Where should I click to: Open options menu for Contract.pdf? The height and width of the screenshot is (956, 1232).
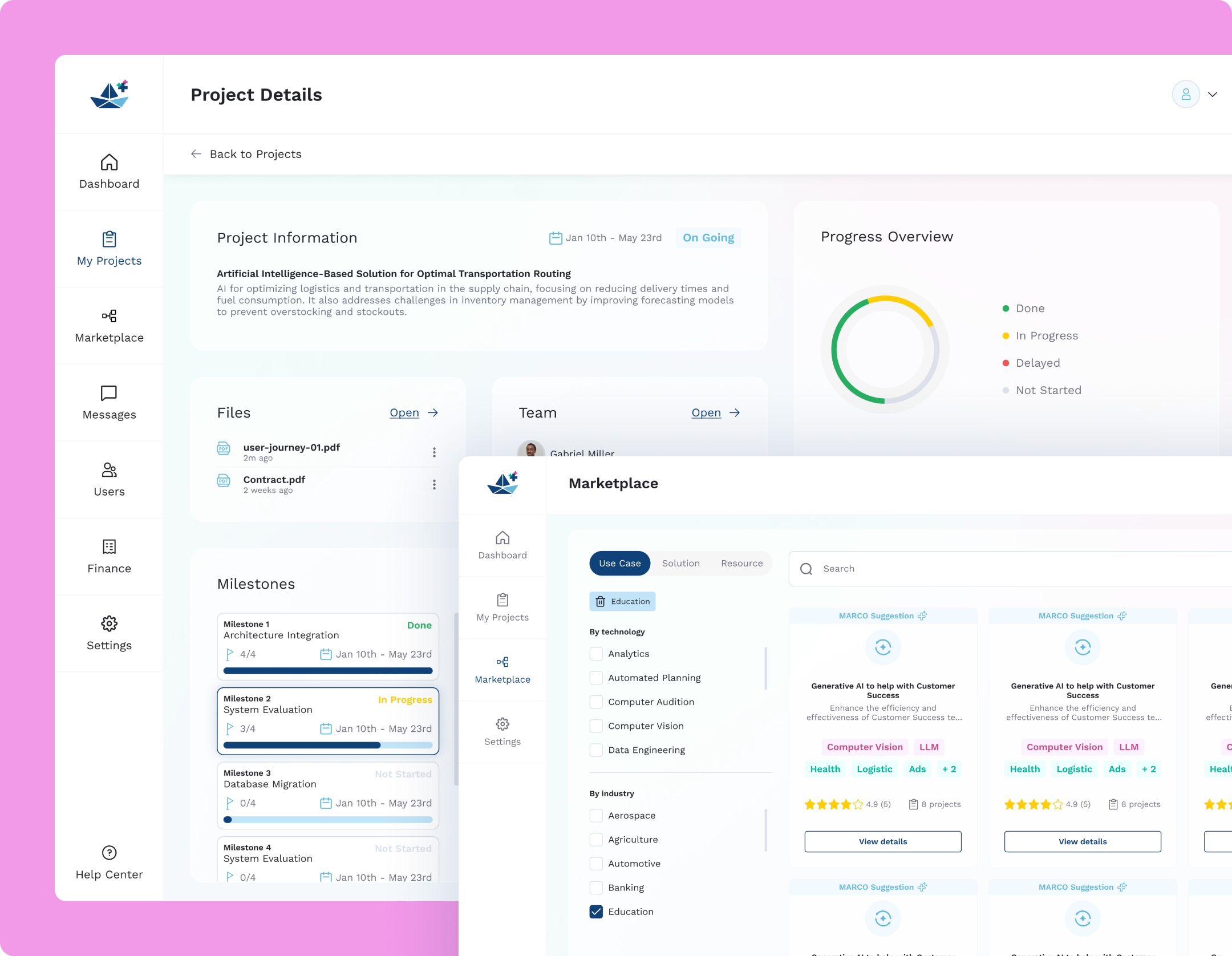click(x=434, y=485)
